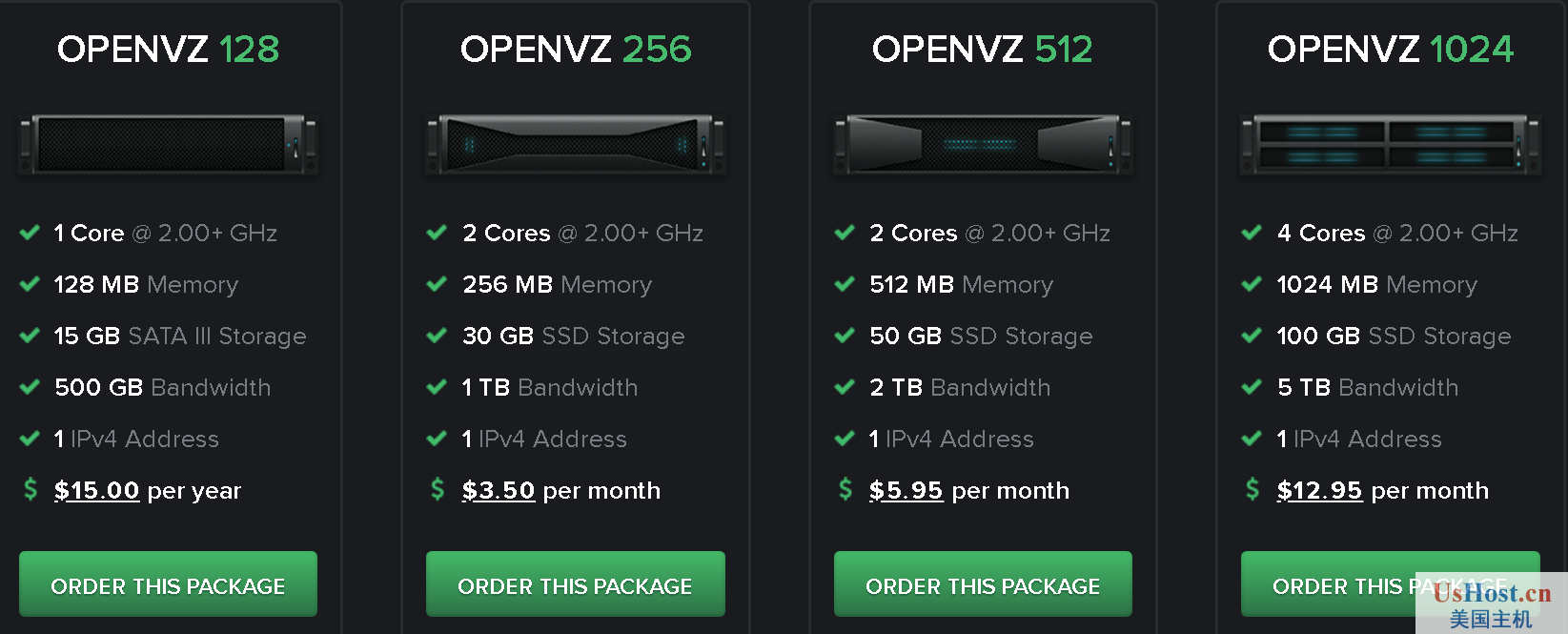Viewport: 1568px width, 634px height.
Task: Order the OPENVZ 256 package
Action: tap(576, 584)
